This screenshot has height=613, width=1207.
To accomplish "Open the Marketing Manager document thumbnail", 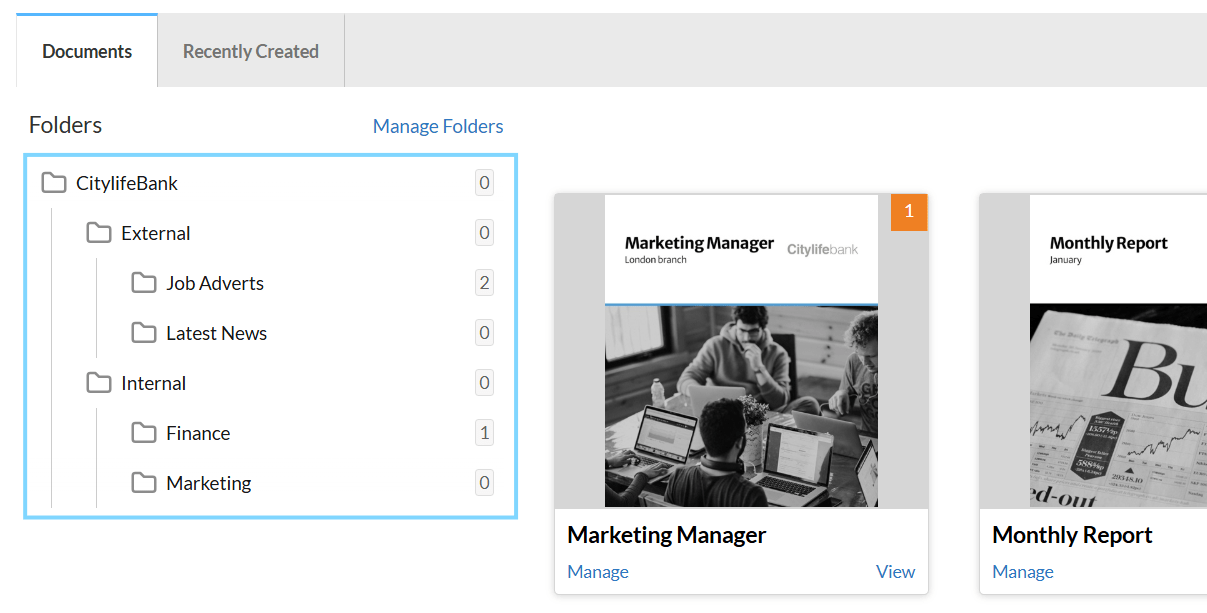I will pyautogui.click(x=741, y=352).
